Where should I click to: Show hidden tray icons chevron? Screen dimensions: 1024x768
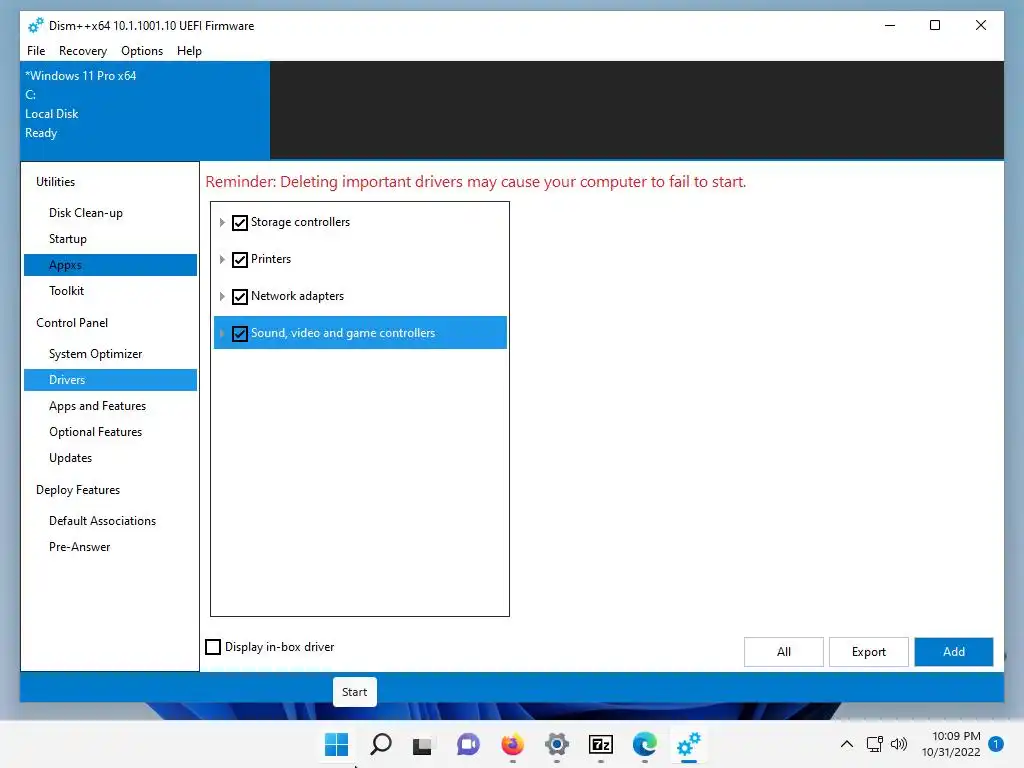point(846,744)
